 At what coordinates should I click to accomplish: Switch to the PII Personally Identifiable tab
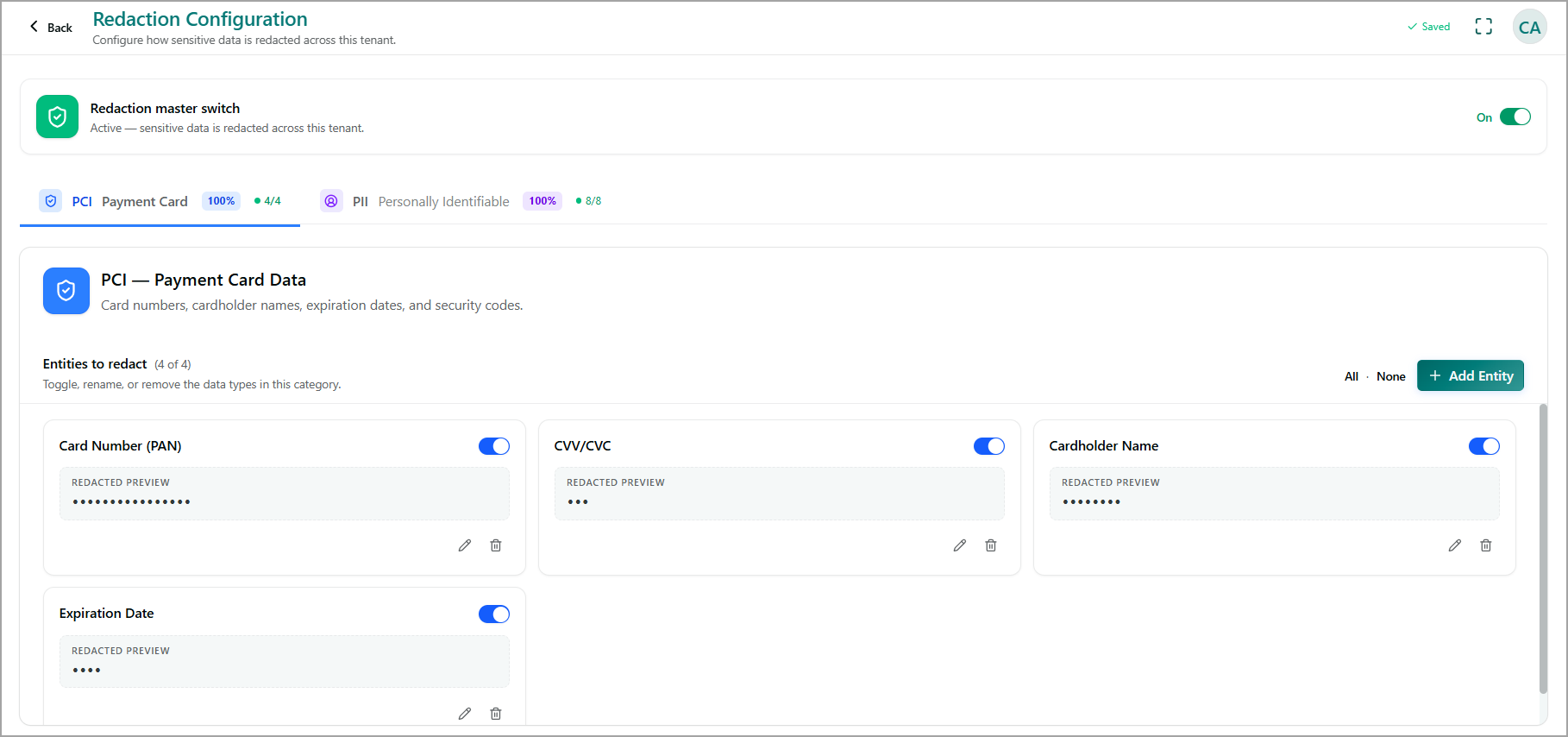(461, 201)
